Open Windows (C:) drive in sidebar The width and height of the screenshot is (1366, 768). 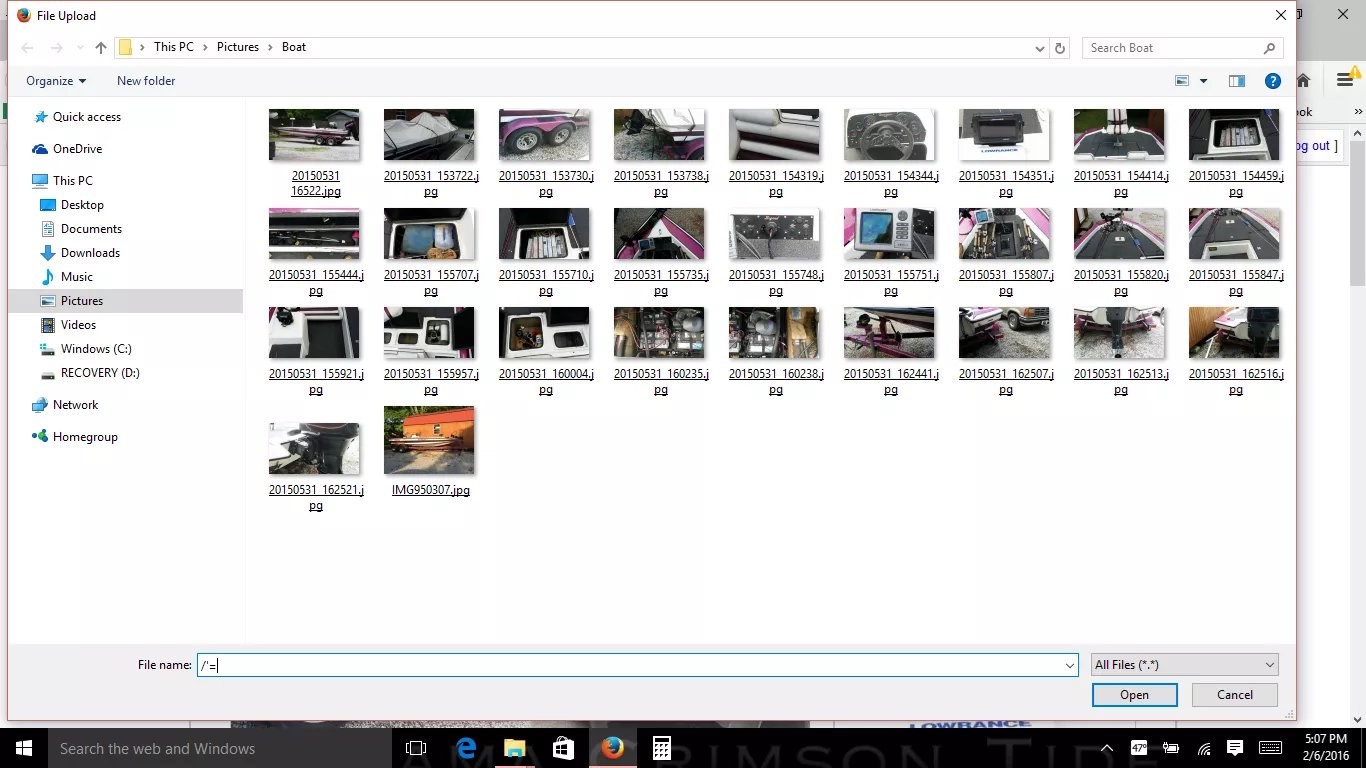click(96, 349)
